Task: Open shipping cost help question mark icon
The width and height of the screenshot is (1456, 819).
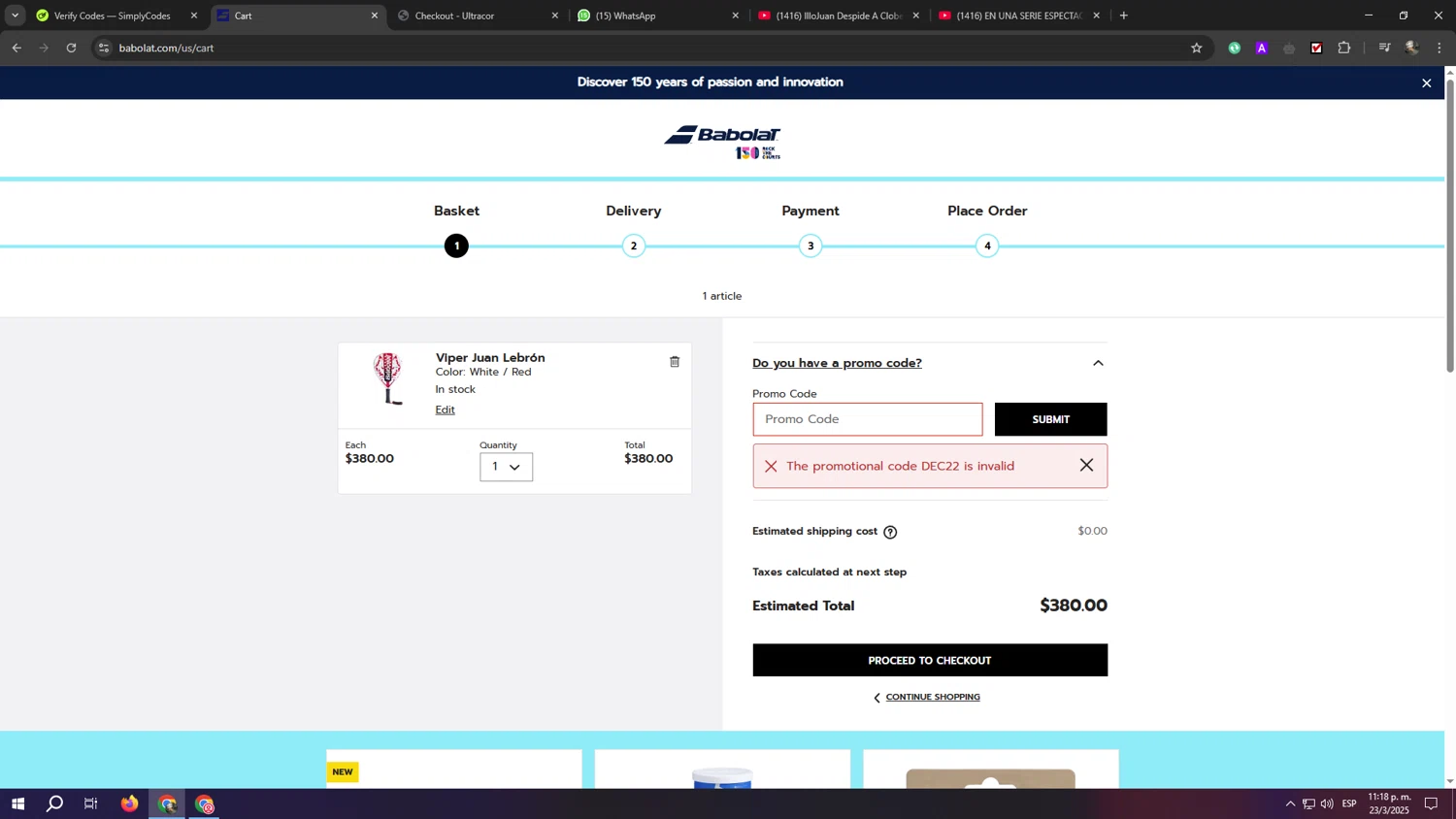Action: coord(890,532)
